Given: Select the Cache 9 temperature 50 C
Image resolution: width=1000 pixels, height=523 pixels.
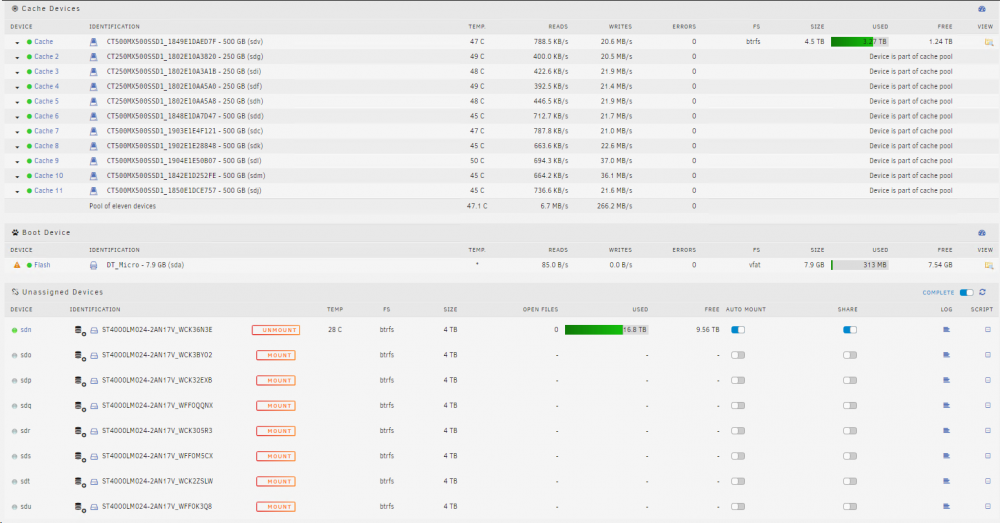Looking at the screenshot, I should [x=477, y=161].
